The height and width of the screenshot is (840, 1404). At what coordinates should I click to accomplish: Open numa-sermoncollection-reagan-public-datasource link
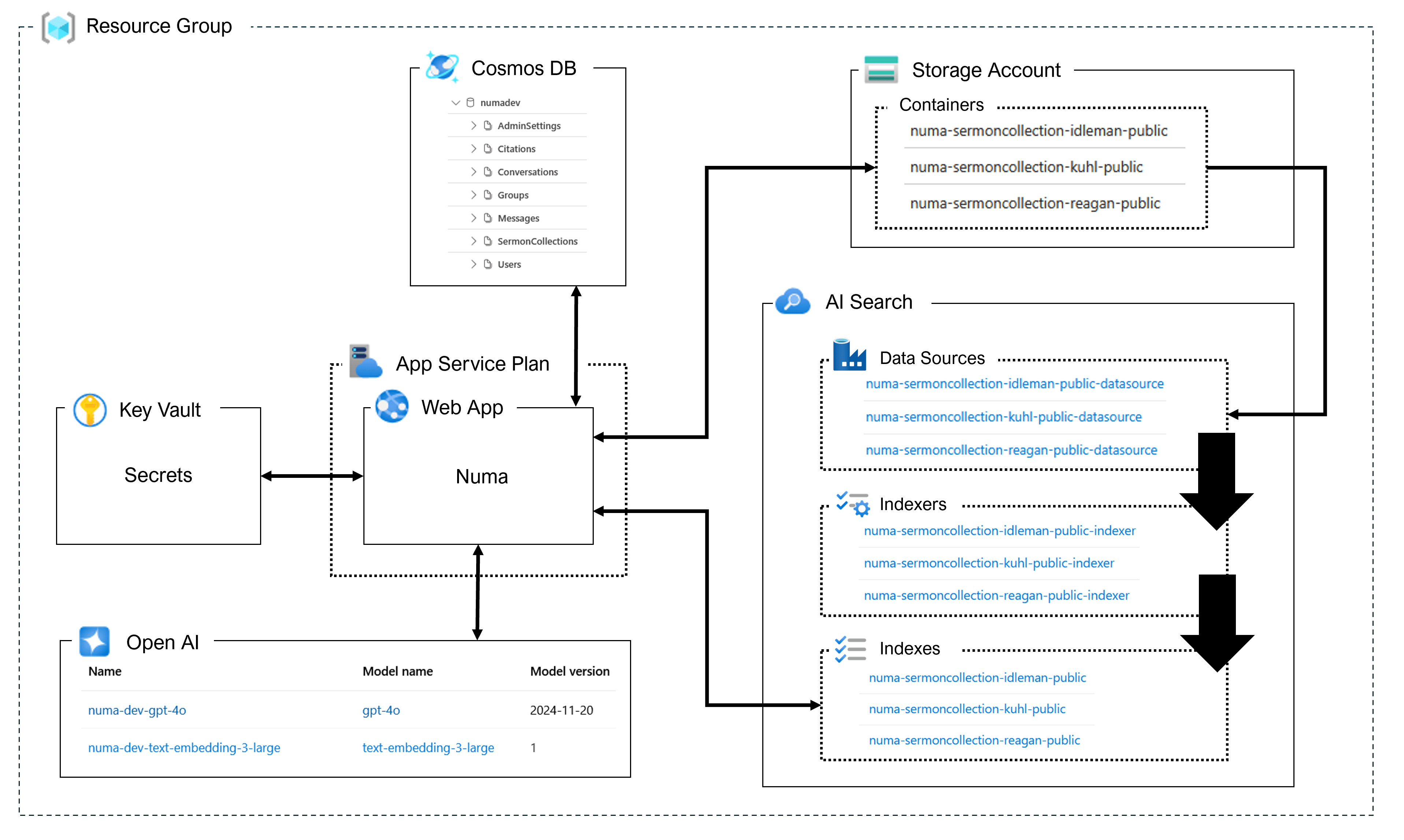click(1011, 450)
